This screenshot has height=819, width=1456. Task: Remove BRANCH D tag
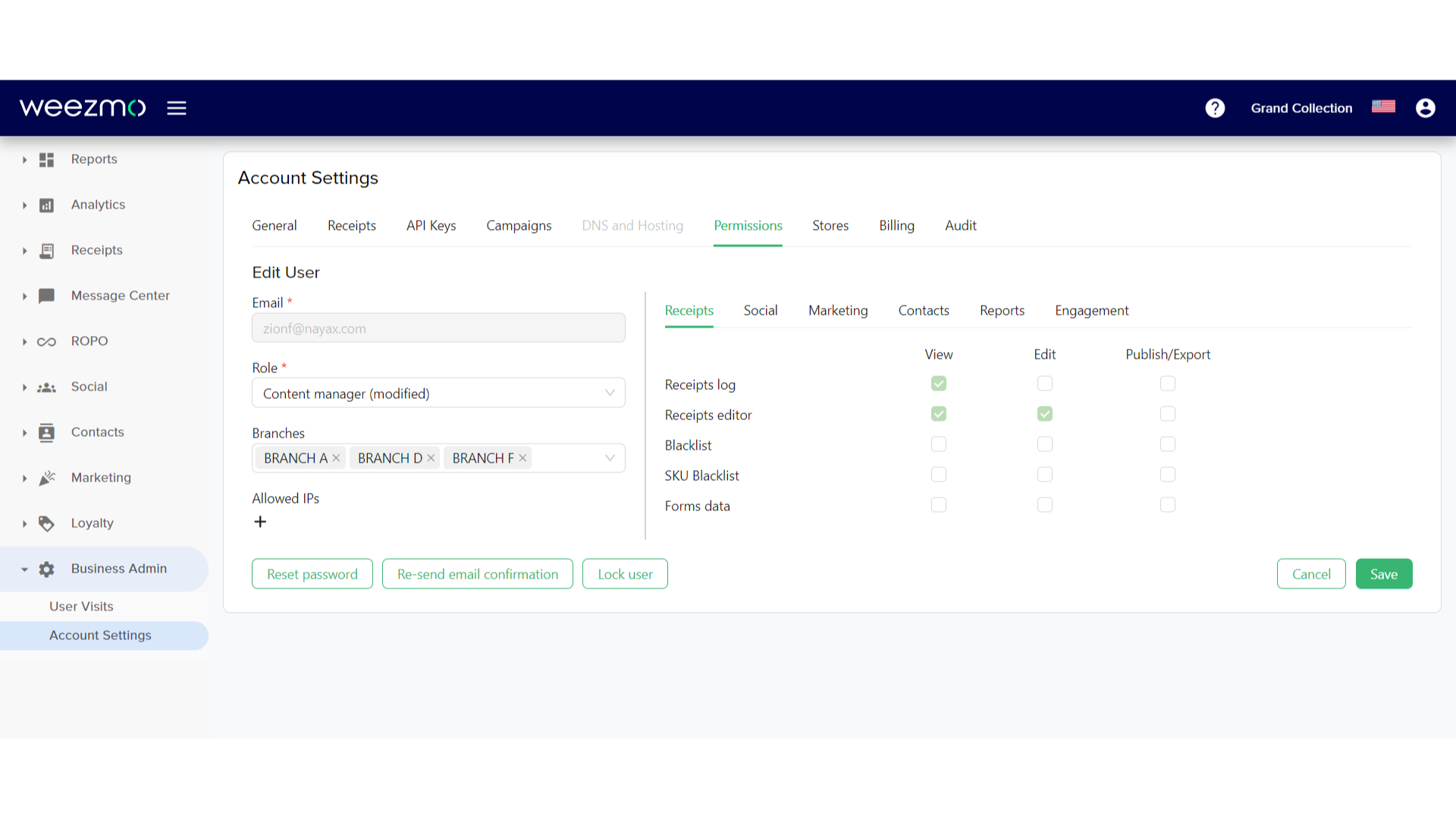(431, 458)
